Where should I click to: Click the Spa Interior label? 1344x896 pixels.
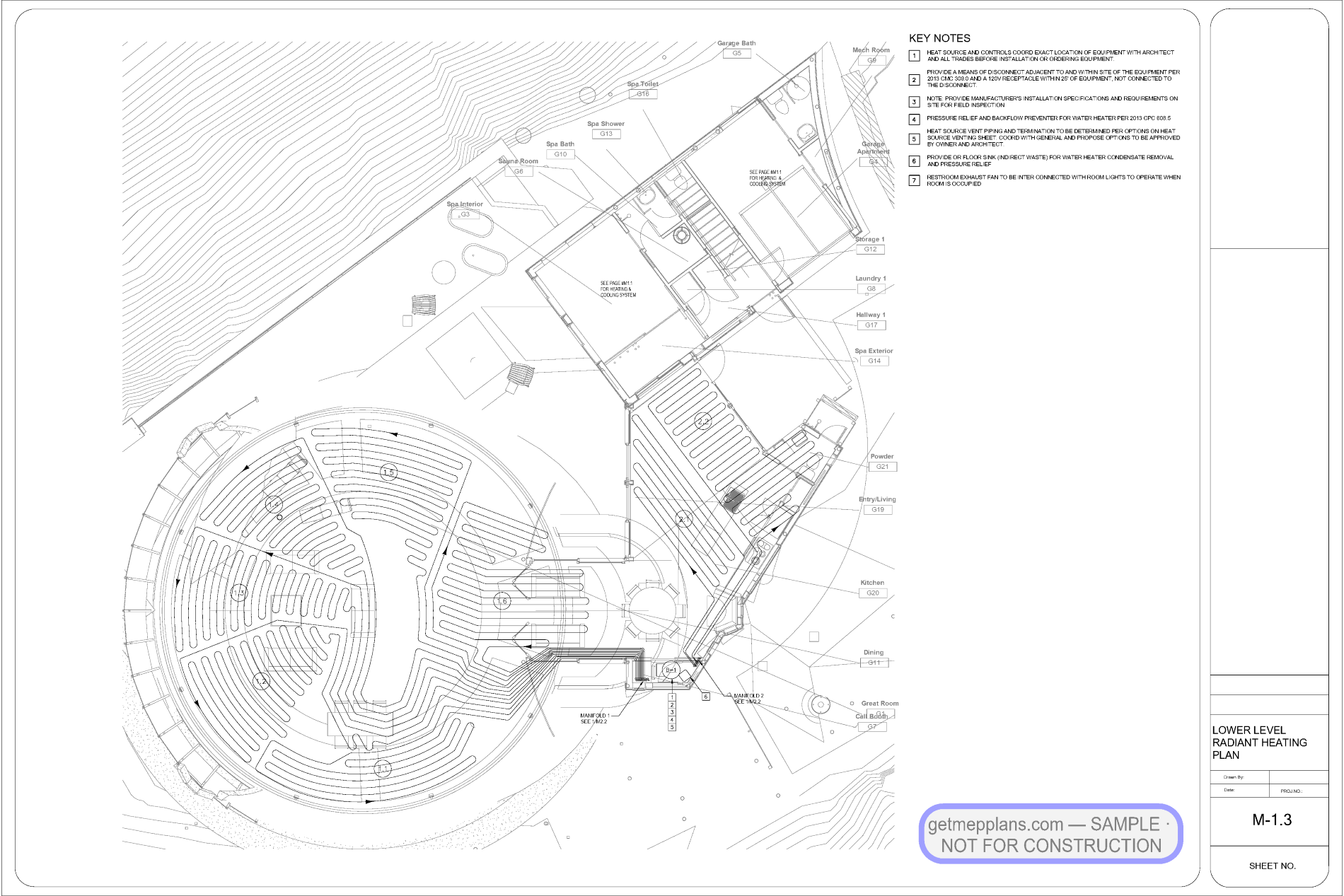click(x=465, y=204)
